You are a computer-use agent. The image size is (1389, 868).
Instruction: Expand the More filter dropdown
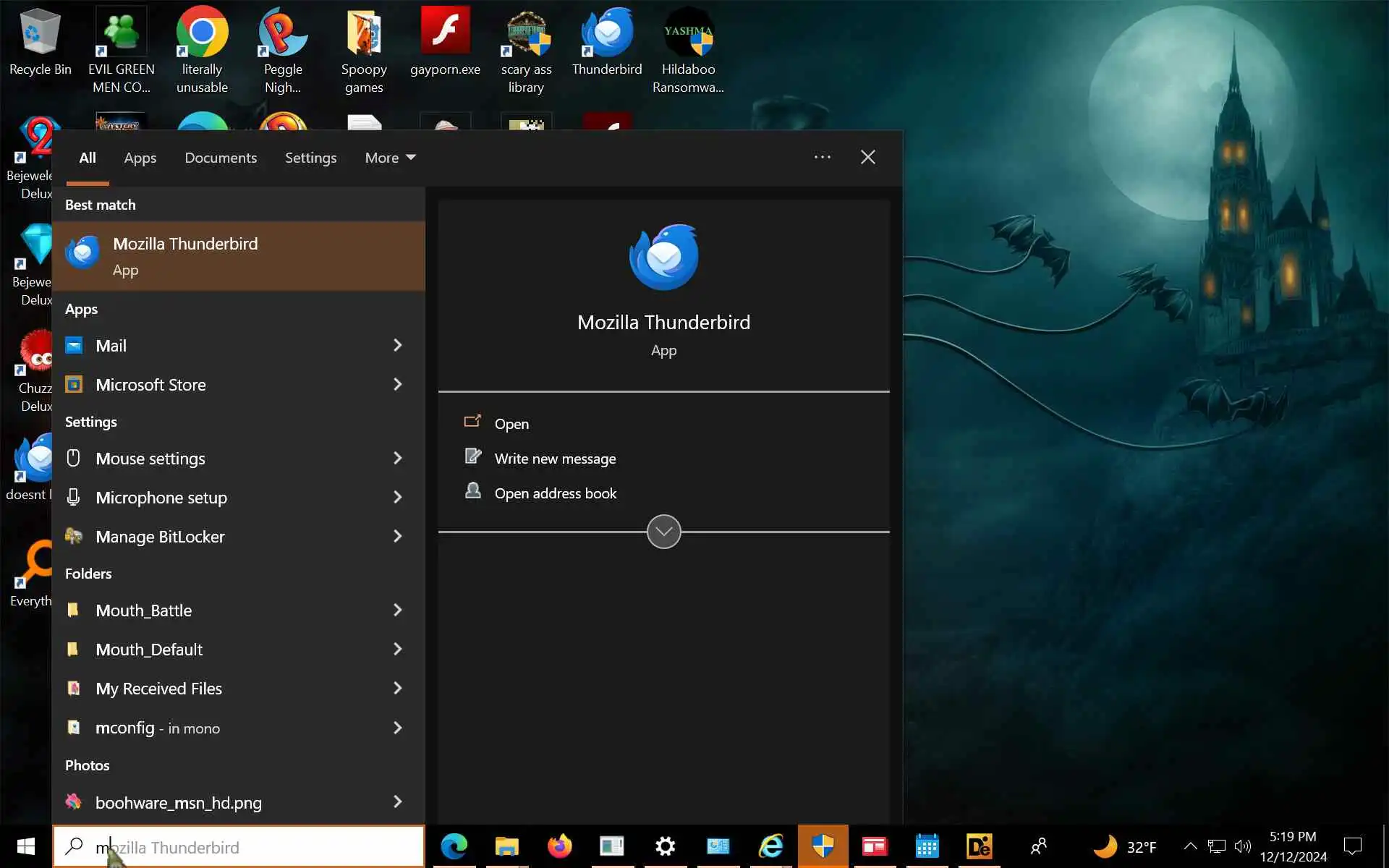tap(390, 158)
